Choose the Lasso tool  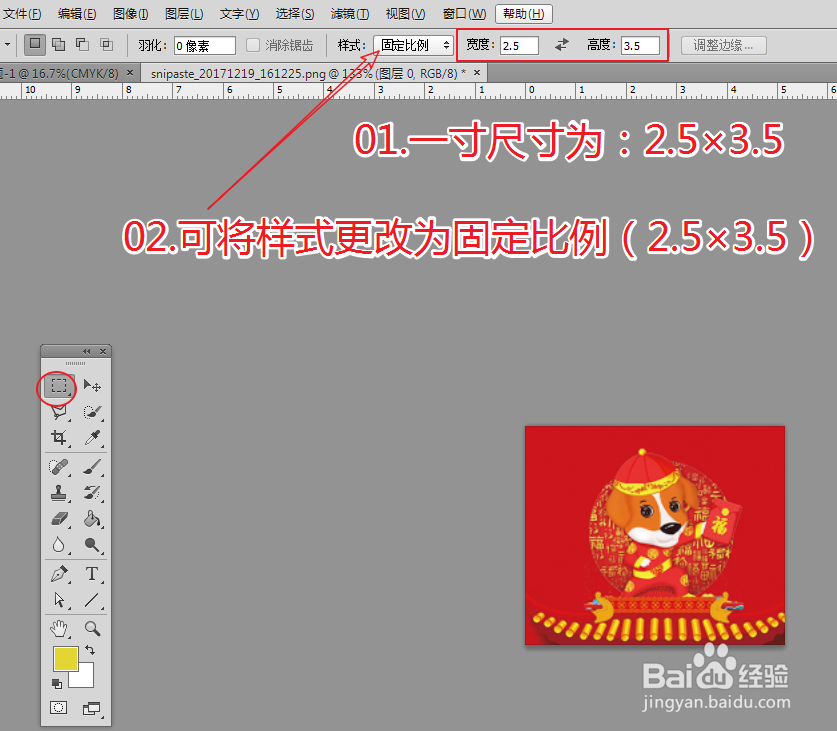click(59, 412)
